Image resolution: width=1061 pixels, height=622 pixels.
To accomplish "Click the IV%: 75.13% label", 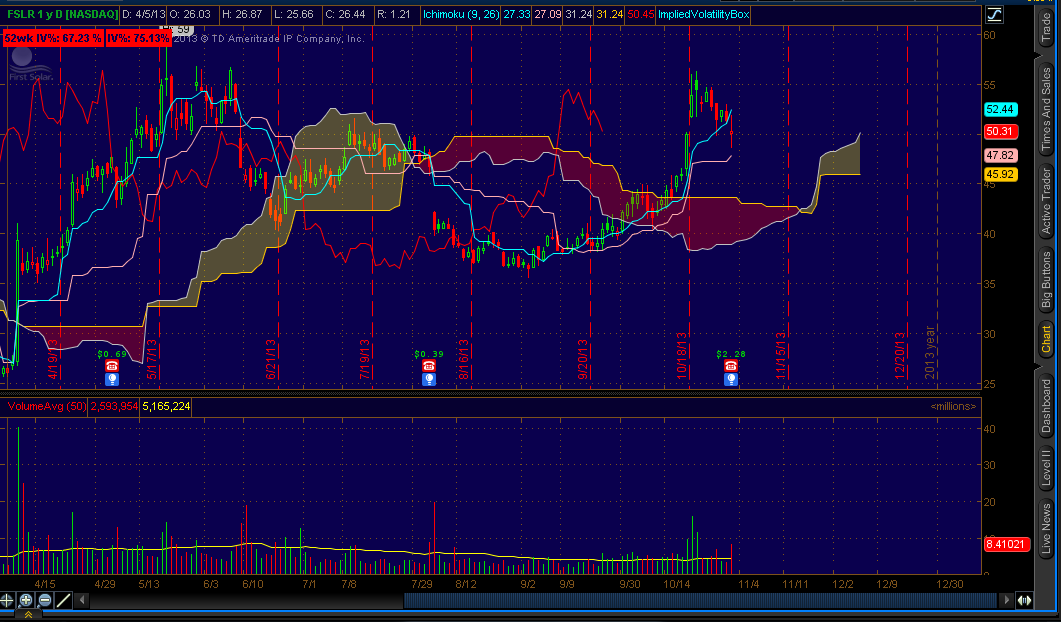I will [138, 38].
